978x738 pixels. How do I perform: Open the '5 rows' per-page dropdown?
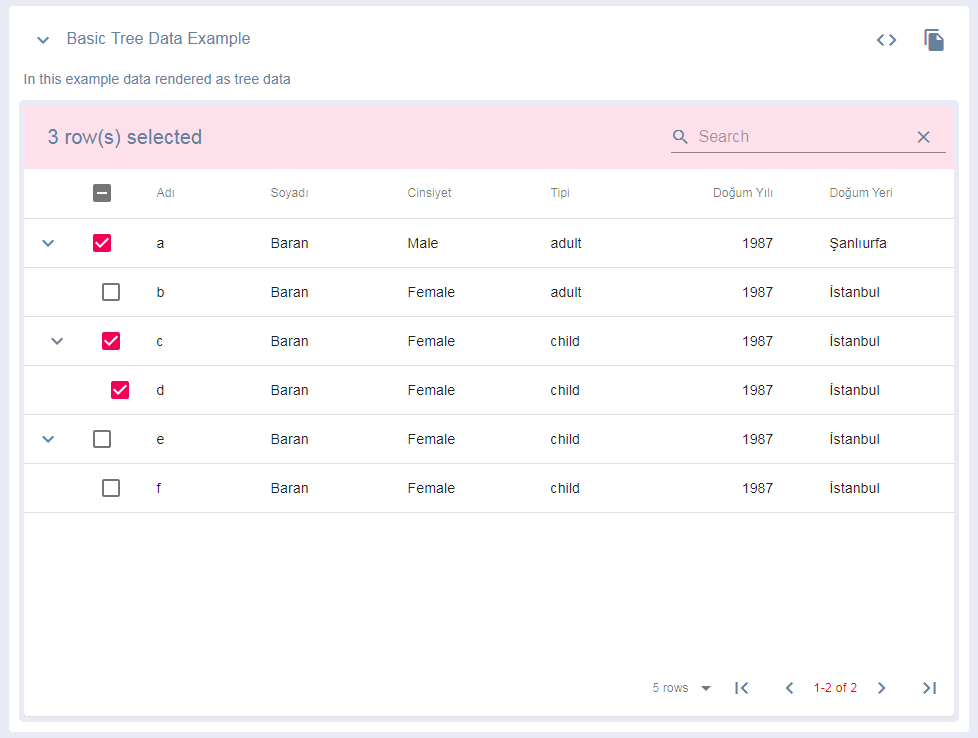681,688
